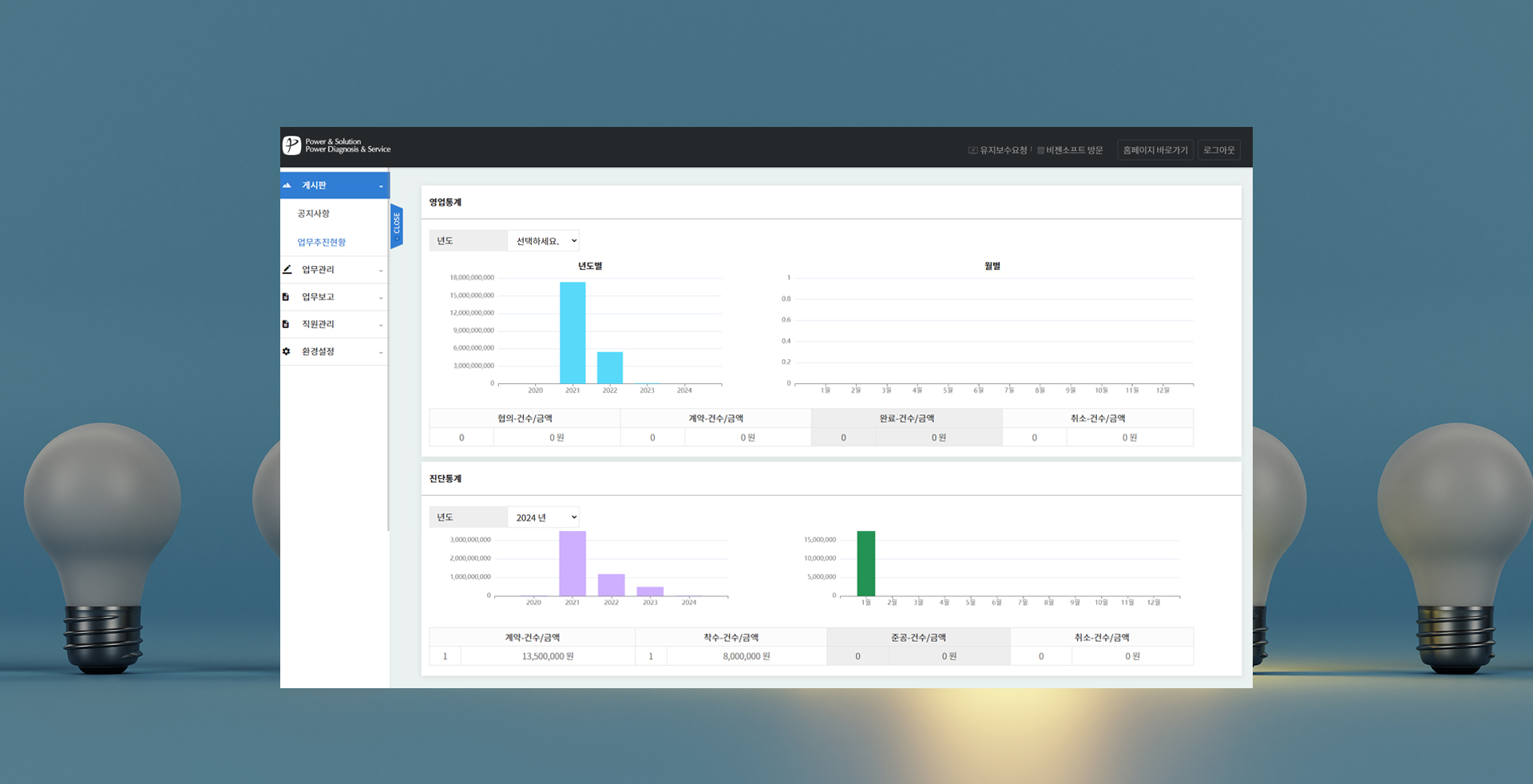The image size is (1533, 784).
Task: Click the 12월 label on 월별 chart axis
Action: click(x=1163, y=390)
